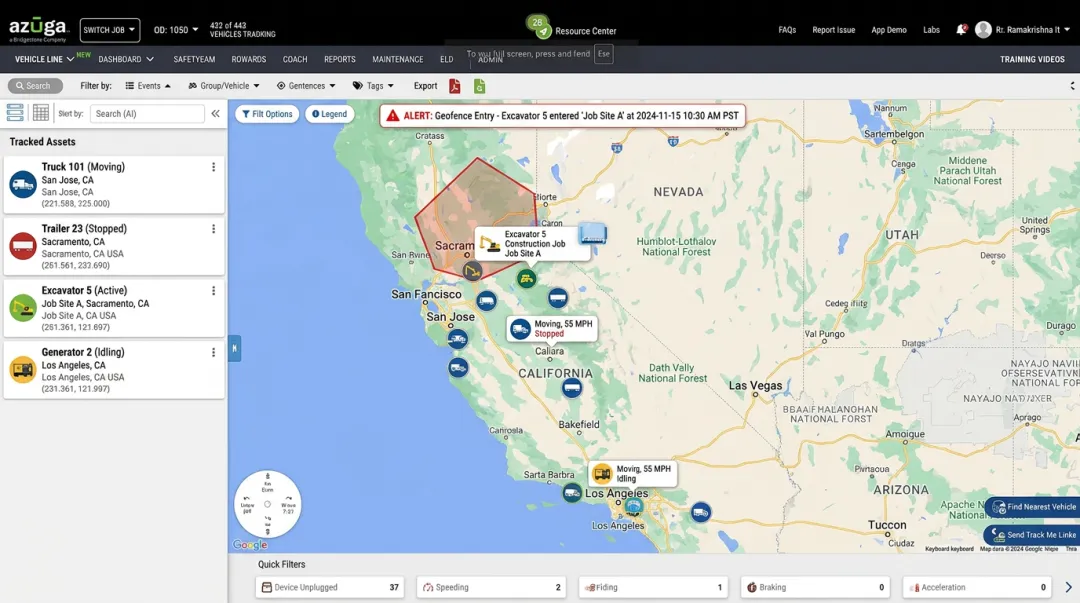
Task: Collapse the Tracked Assets panel
Action: coord(216,114)
